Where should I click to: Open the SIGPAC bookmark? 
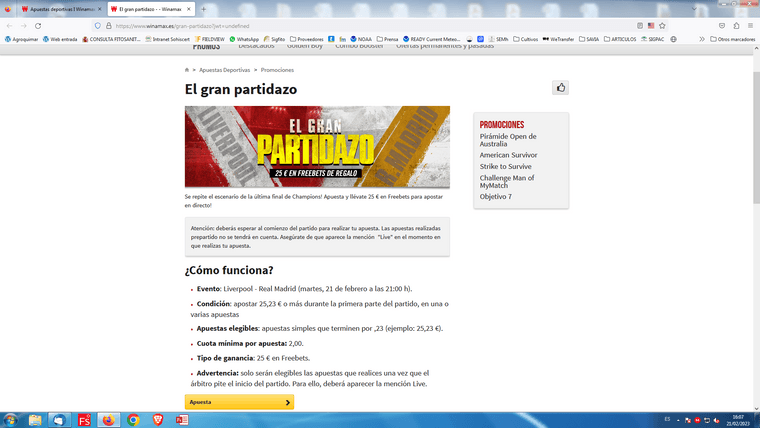[652, 39]
